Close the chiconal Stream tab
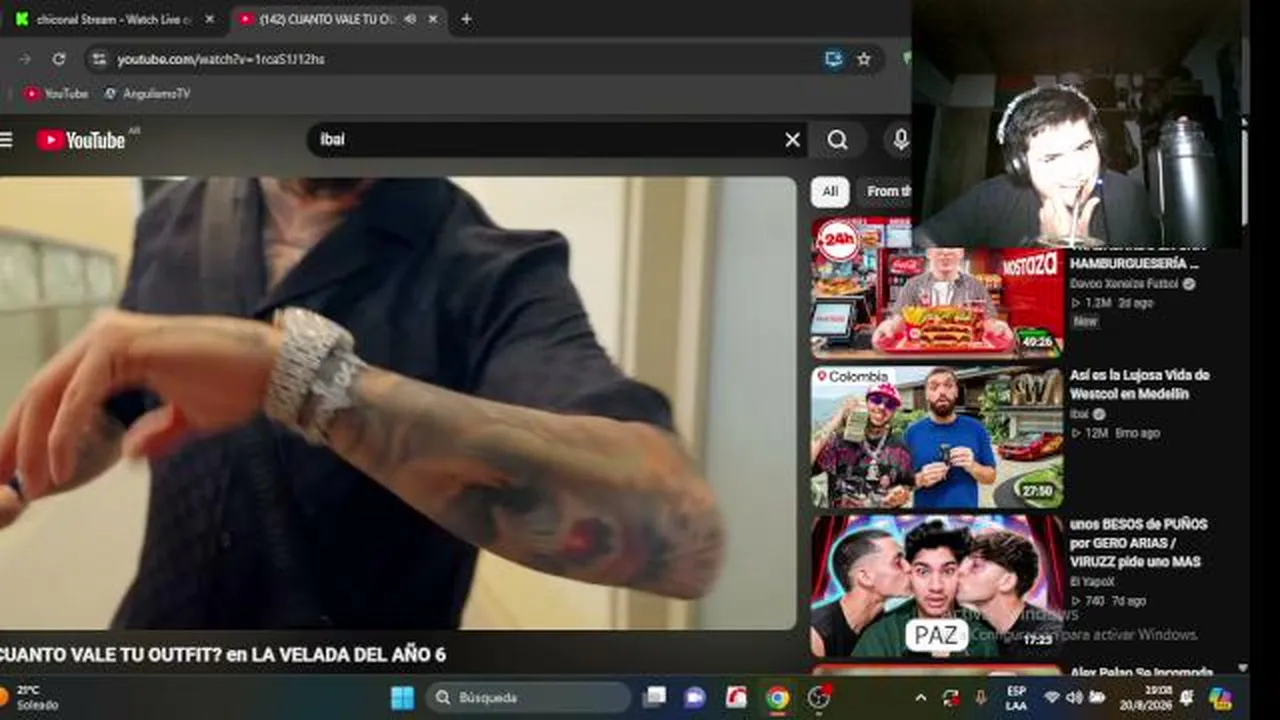This screenshot has height=720, width=1280. pos(208,19)
